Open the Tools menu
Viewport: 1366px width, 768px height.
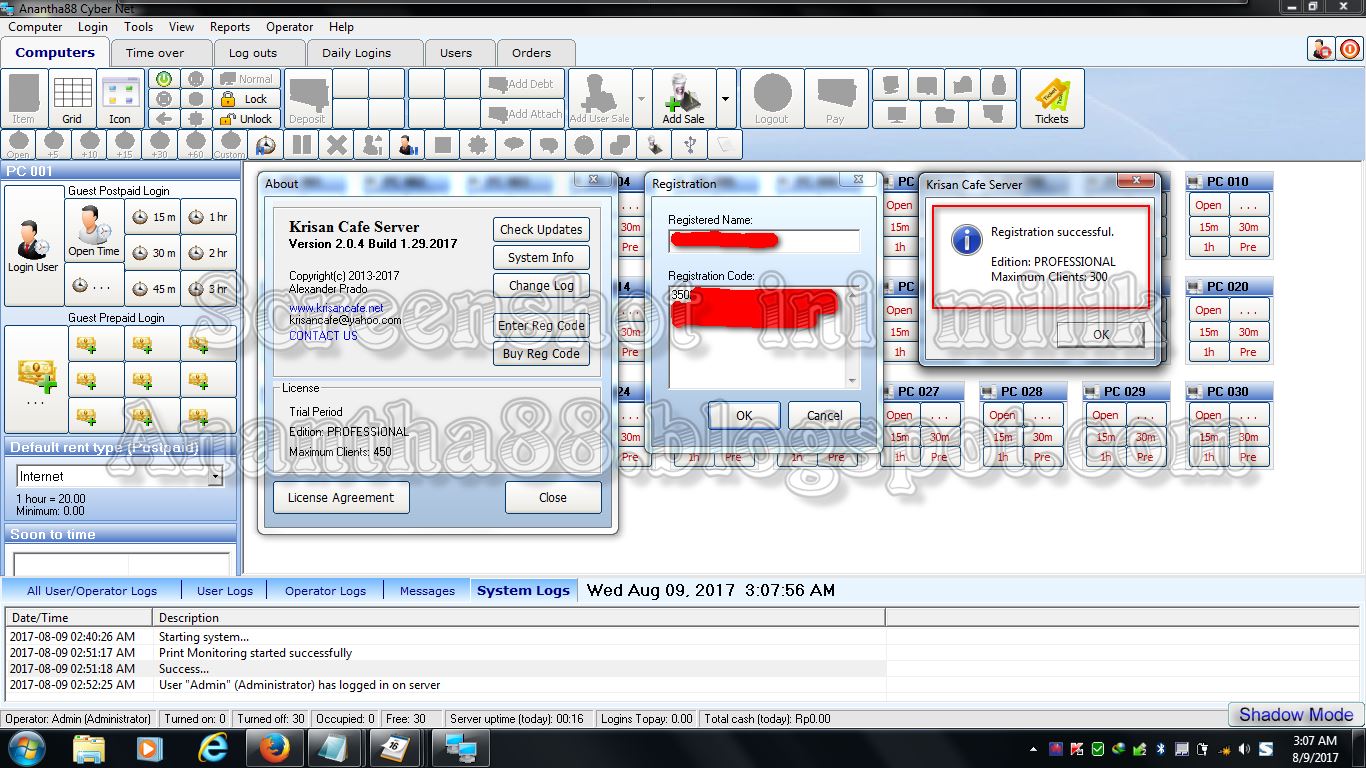(x=138, y=27)
